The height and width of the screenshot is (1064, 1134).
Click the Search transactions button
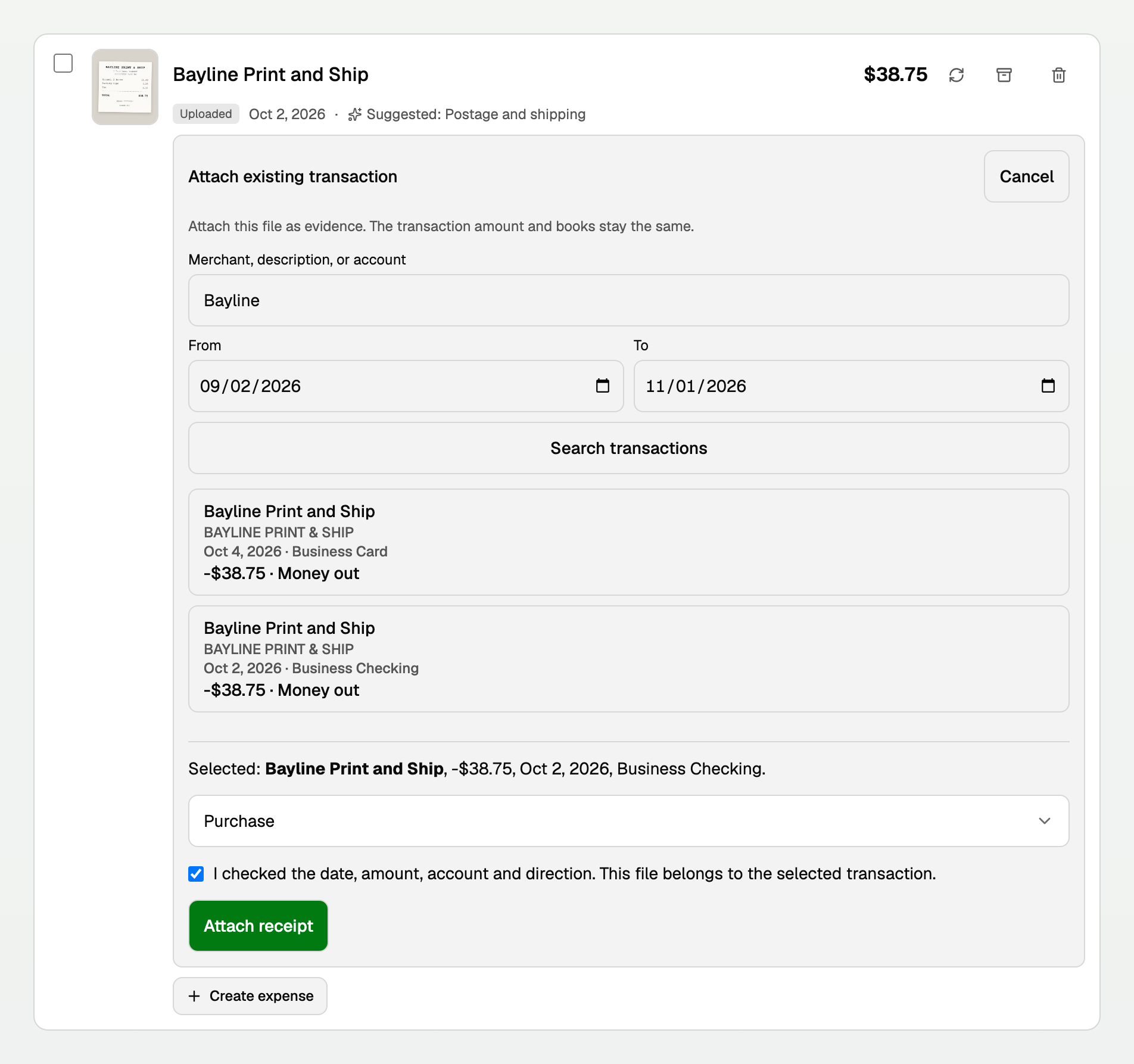pos(629,448)
